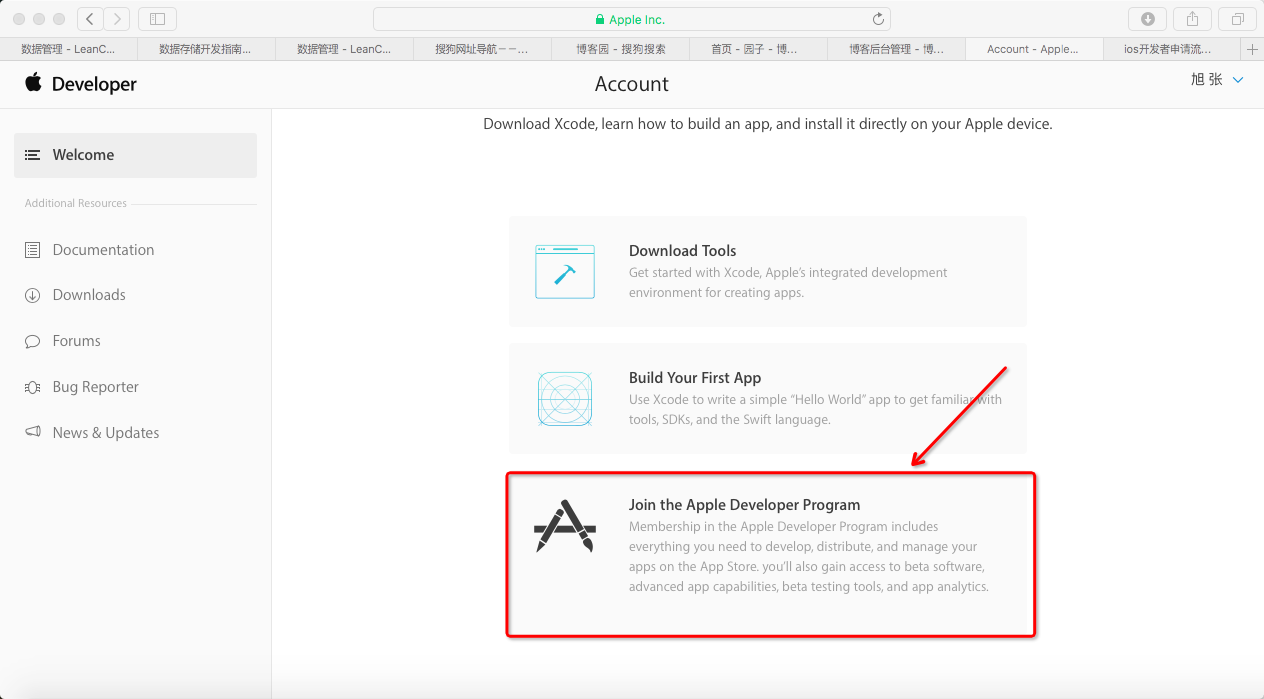Click the Welcome list icon in sidebar
Image resolution: width=1264 pixels, height=699 pixels.
[33, 155]
